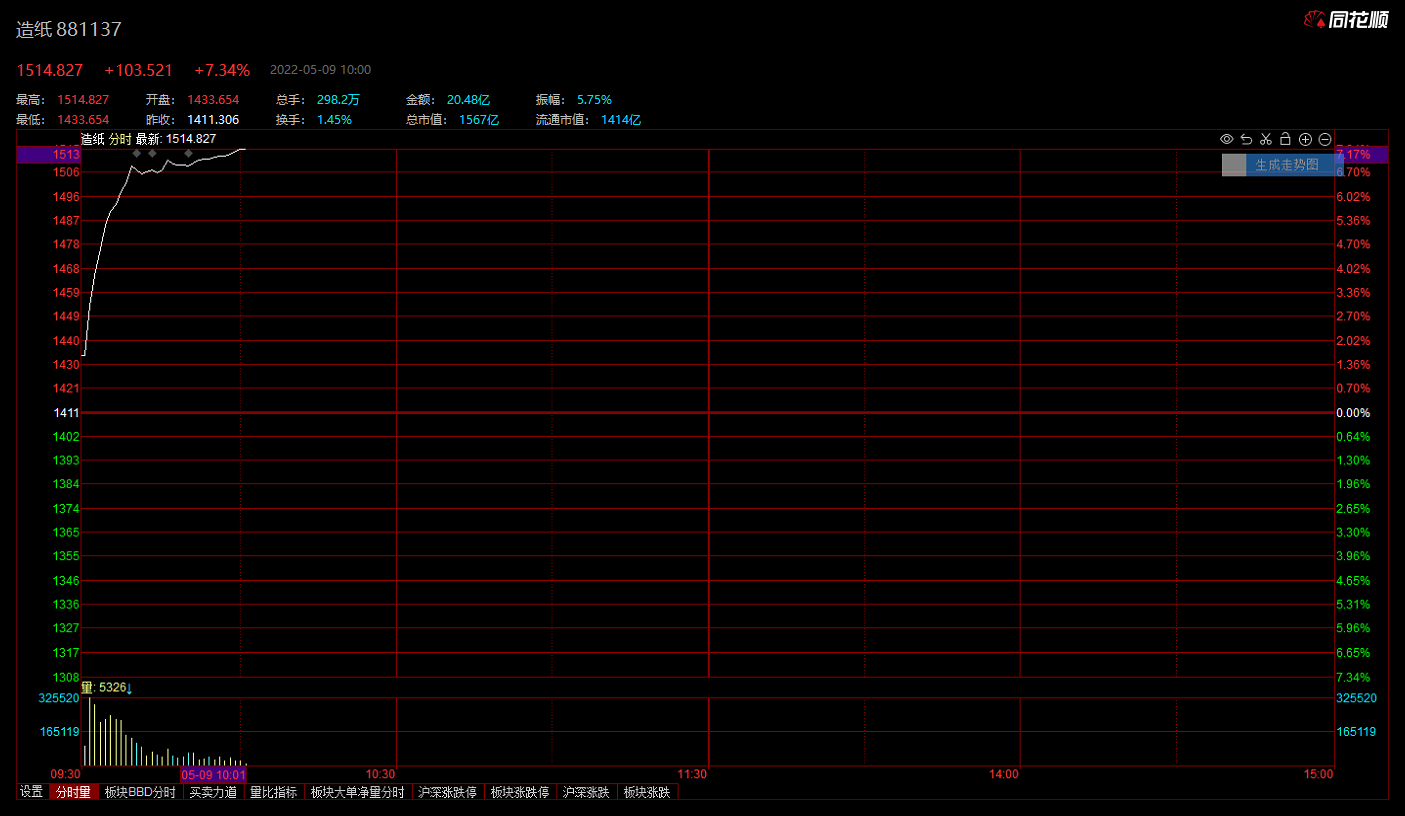This screenshot has height=816, width=1405.
Task: Click the third diamond marker above the price line
Action: coord(188,153)
